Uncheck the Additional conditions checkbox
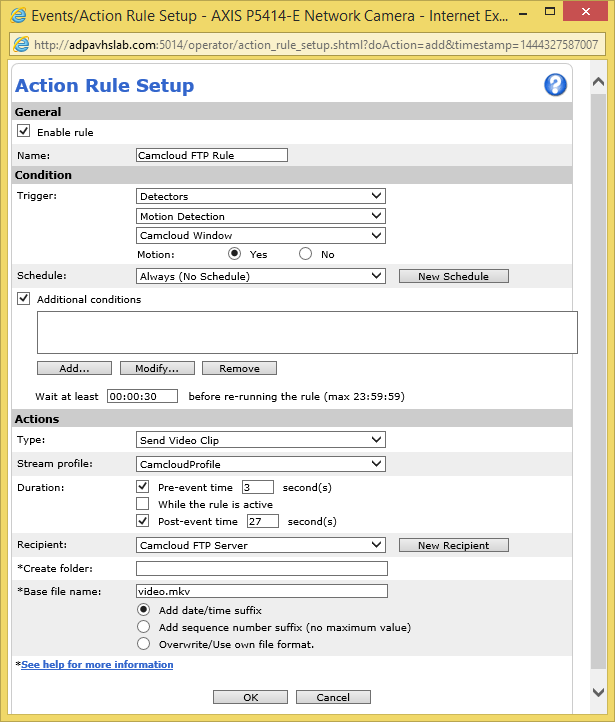The height and width of the screenshot is (722, 615). 23,298
